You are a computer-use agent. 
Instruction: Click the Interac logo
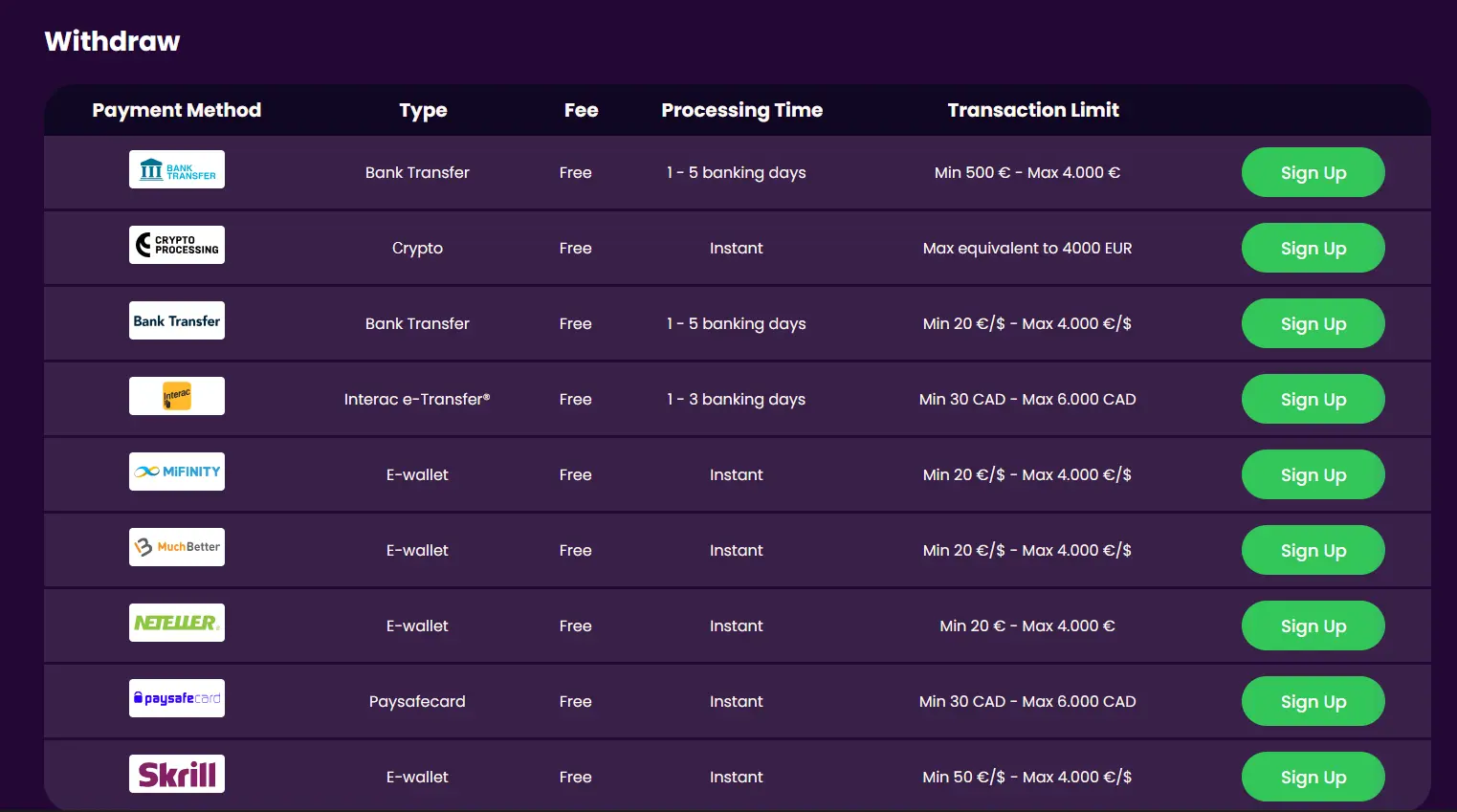tap(177, 396)
